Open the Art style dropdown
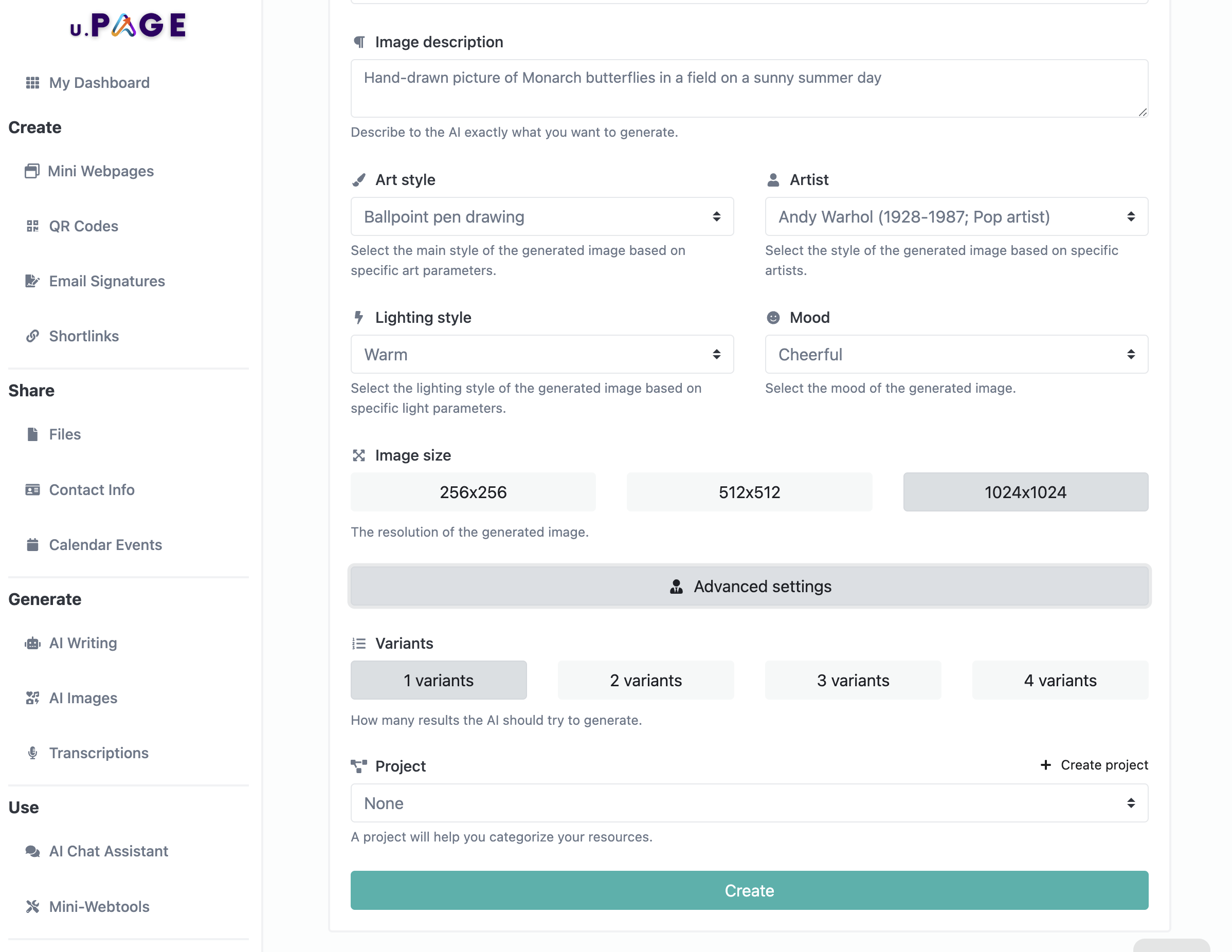1232x952 pixels. pyautogui.click(x=541, y=216)
